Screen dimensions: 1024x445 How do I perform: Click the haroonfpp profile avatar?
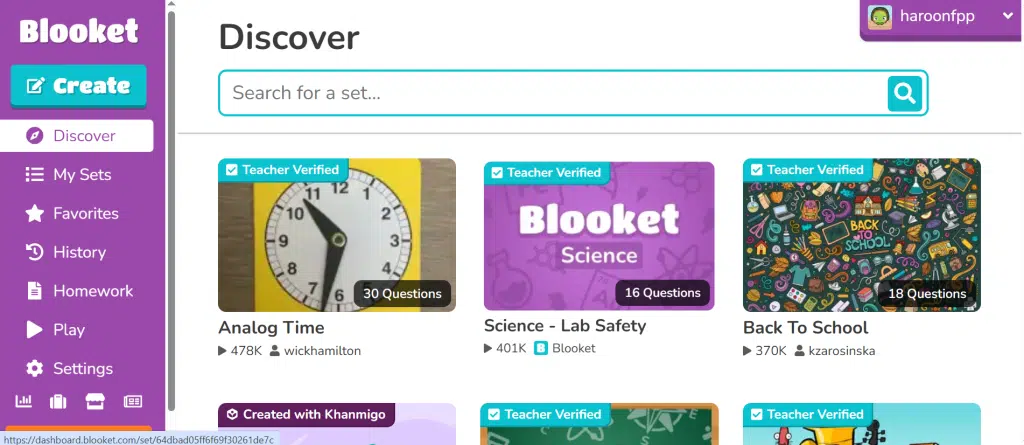tap(880, 17)
